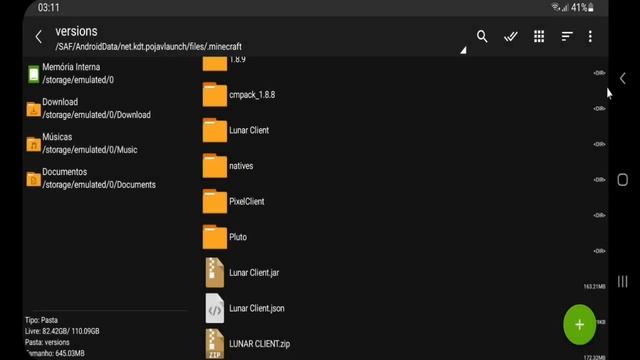
Task: Click the PixelClient folder icon
Action: 215,201
